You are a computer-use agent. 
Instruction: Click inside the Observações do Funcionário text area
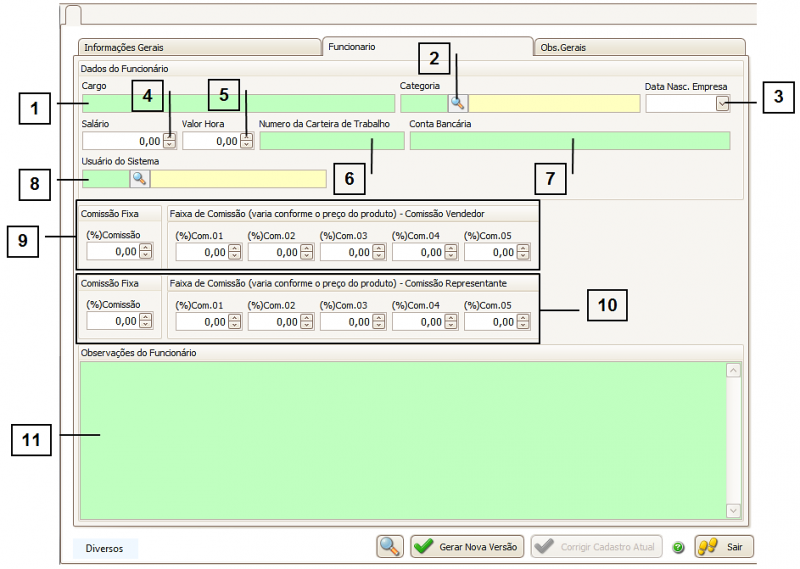pyautogui.click(x=400, y=440)
